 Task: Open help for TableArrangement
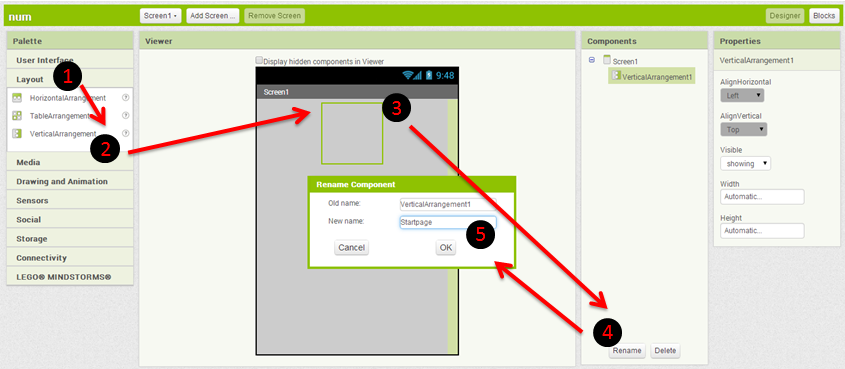coord(126,115)
